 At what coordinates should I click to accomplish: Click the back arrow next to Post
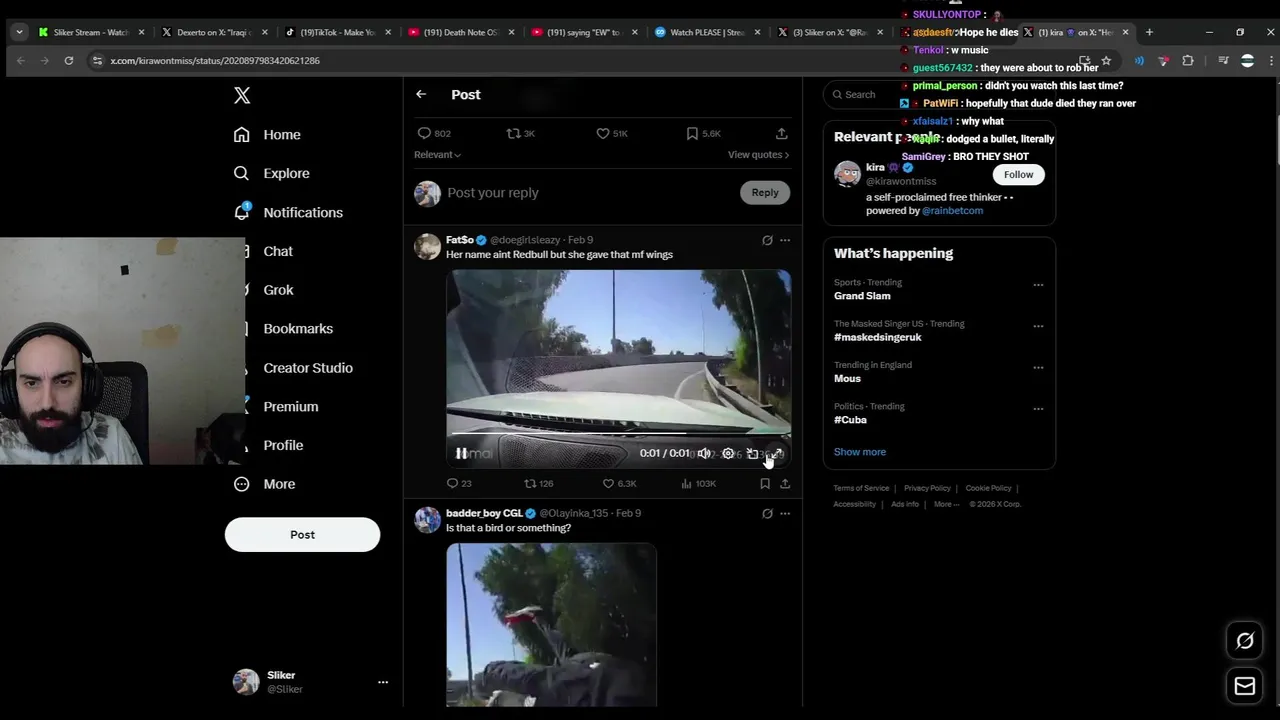tap(421, 94)
